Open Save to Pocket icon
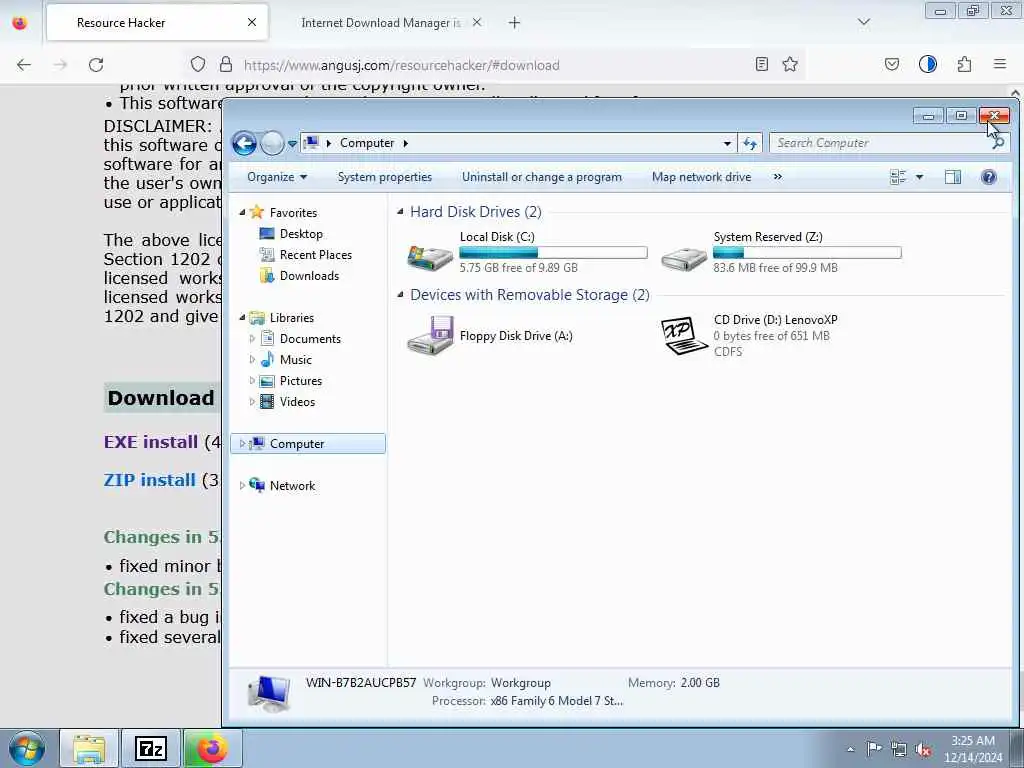 tap(892, 64)
